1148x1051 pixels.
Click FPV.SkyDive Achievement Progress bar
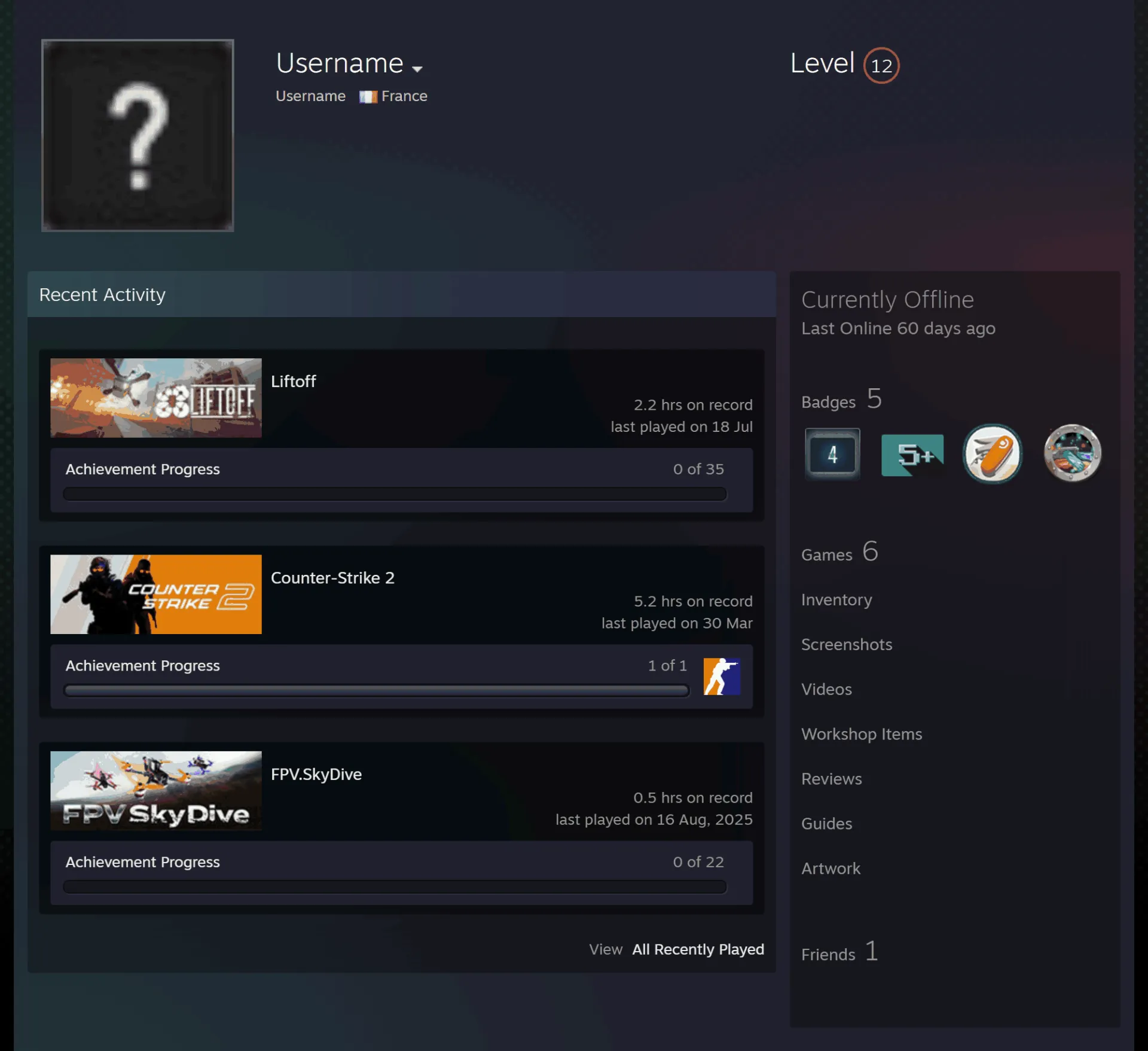tap(395, 887)
